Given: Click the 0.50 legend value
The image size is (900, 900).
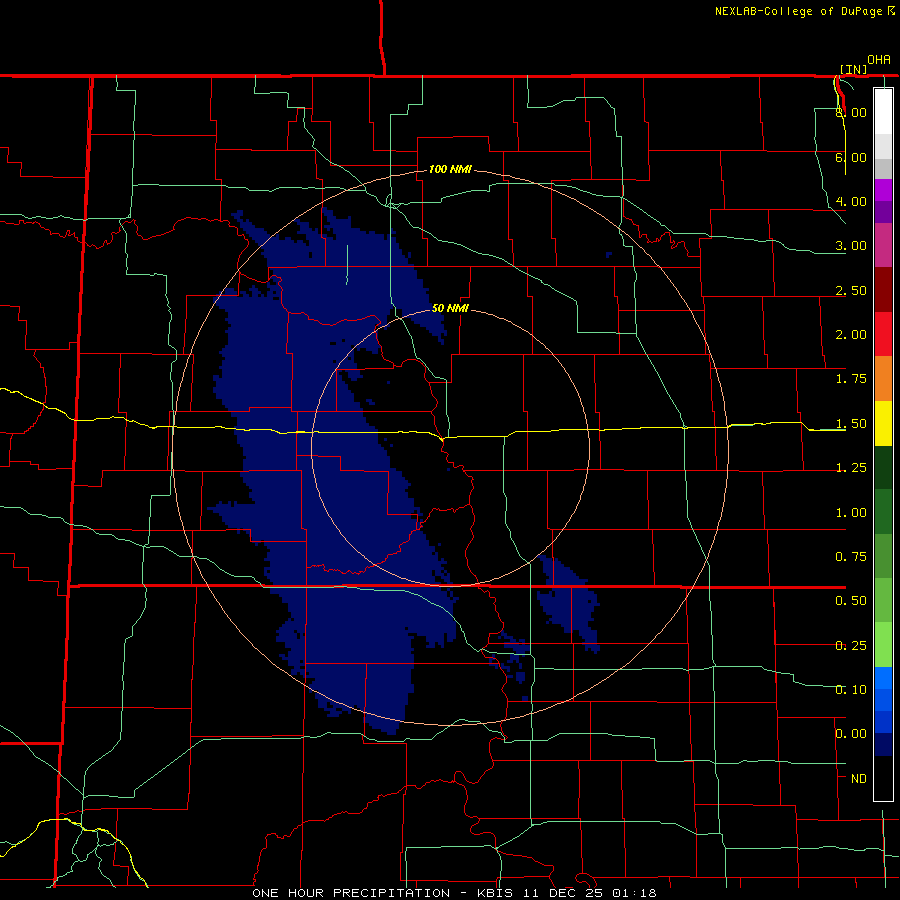Looking at the screenshot, I should coord(851,601).
